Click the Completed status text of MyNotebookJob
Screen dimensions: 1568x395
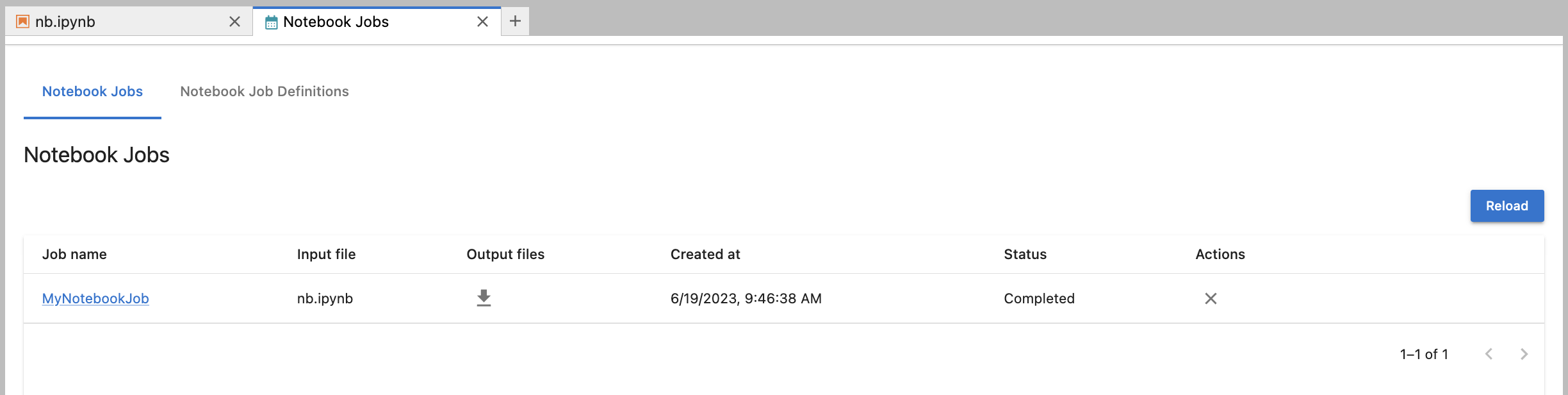tap(1039, 298)
